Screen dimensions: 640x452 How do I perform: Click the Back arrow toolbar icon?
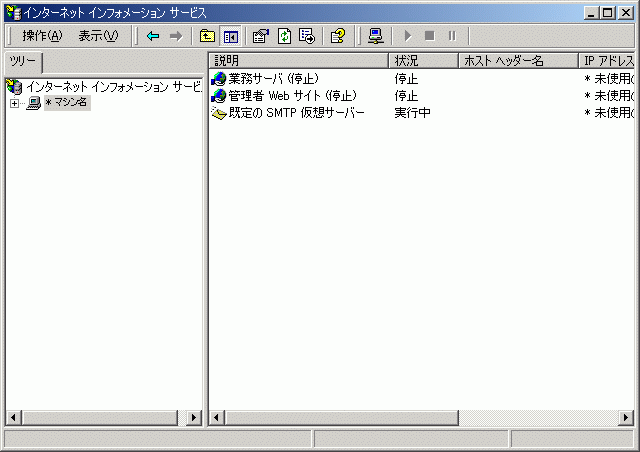[153, 36]
